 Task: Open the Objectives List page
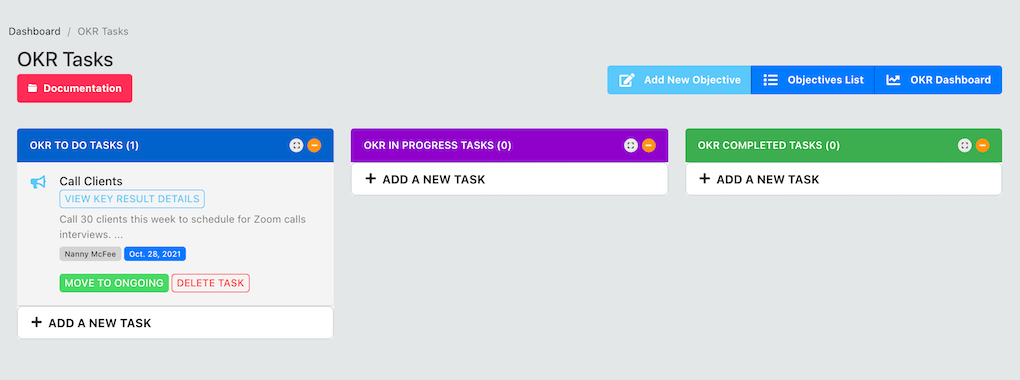[x=813, y=80]
